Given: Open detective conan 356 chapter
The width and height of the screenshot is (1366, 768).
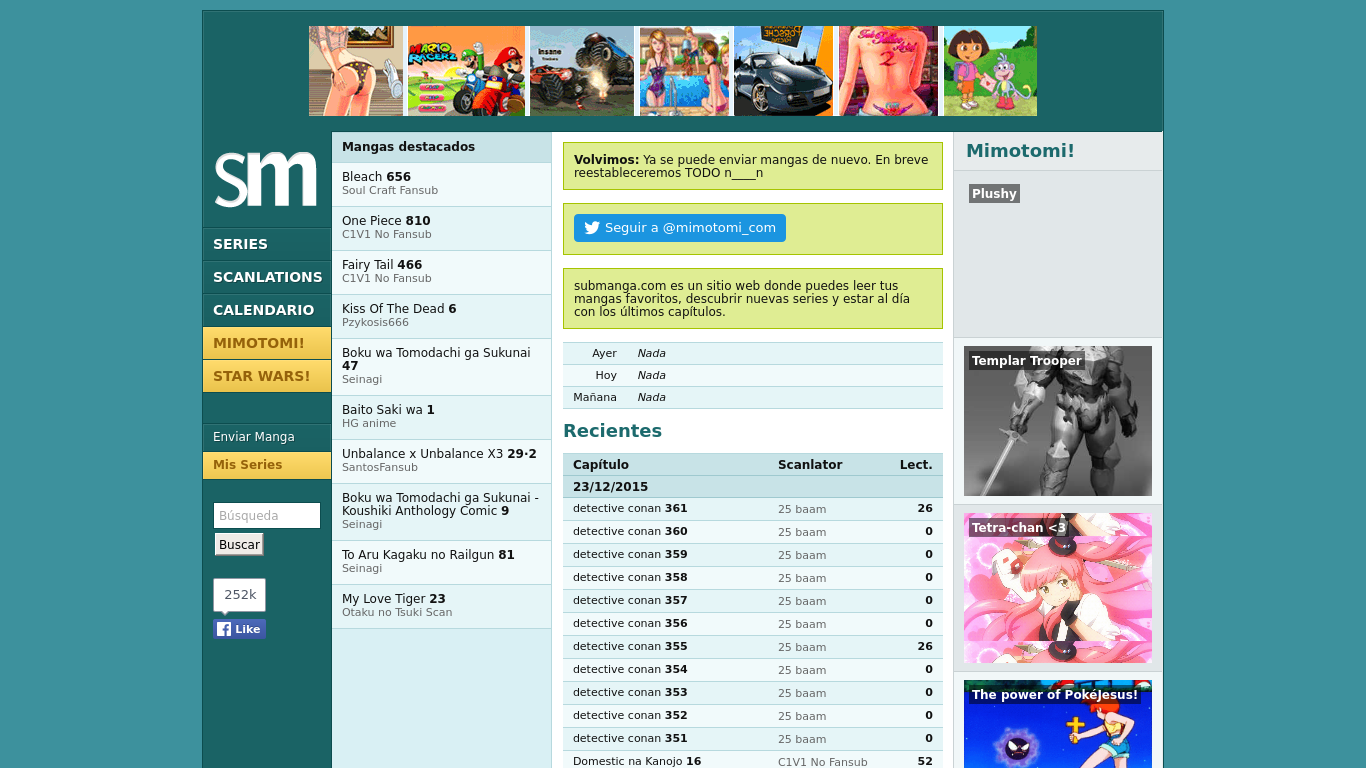Looking at the screenshot, I should 630,624.
